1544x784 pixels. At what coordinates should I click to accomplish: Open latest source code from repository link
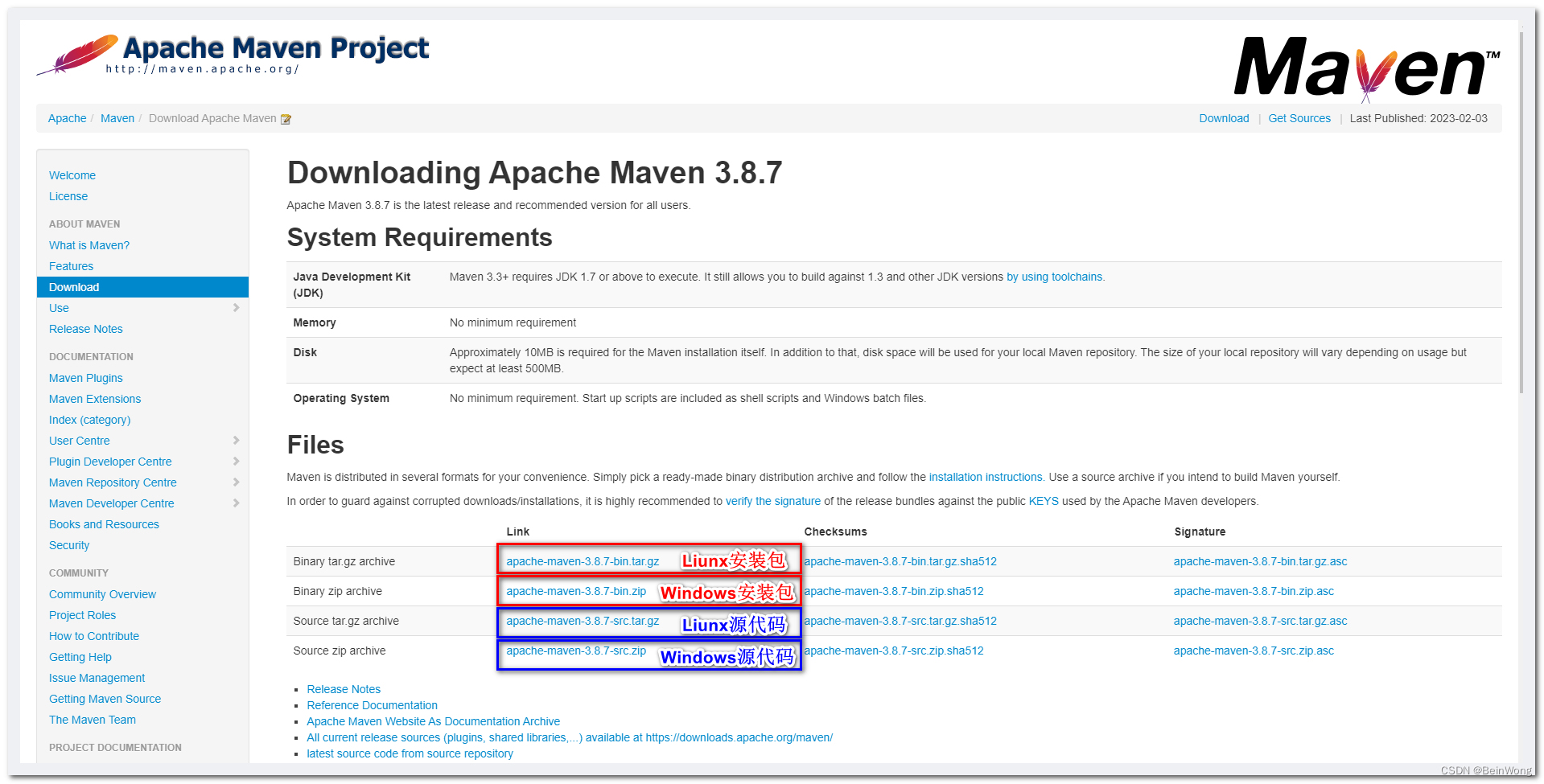coord(410,753)
